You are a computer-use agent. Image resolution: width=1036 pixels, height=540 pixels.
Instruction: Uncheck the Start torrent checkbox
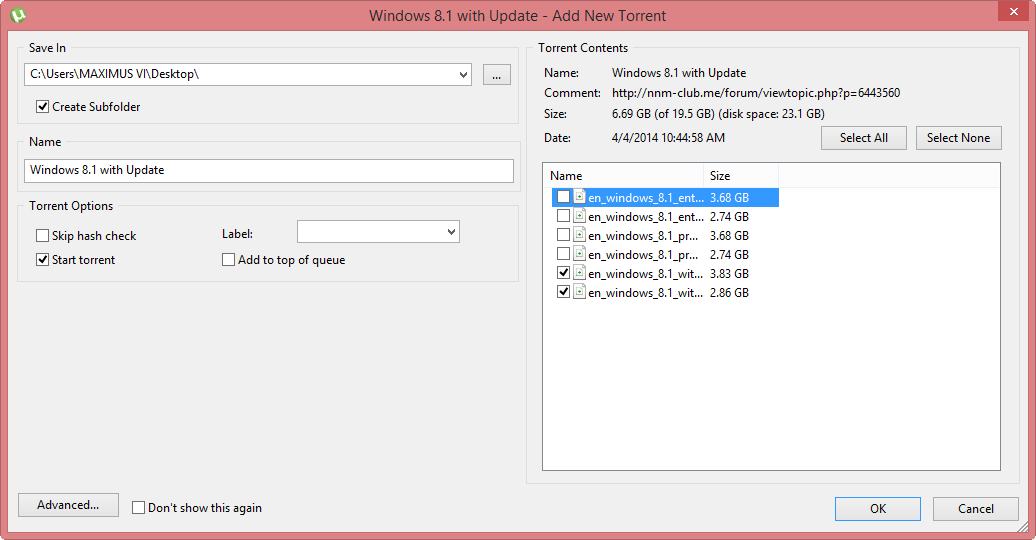click(x=42, y=260)
